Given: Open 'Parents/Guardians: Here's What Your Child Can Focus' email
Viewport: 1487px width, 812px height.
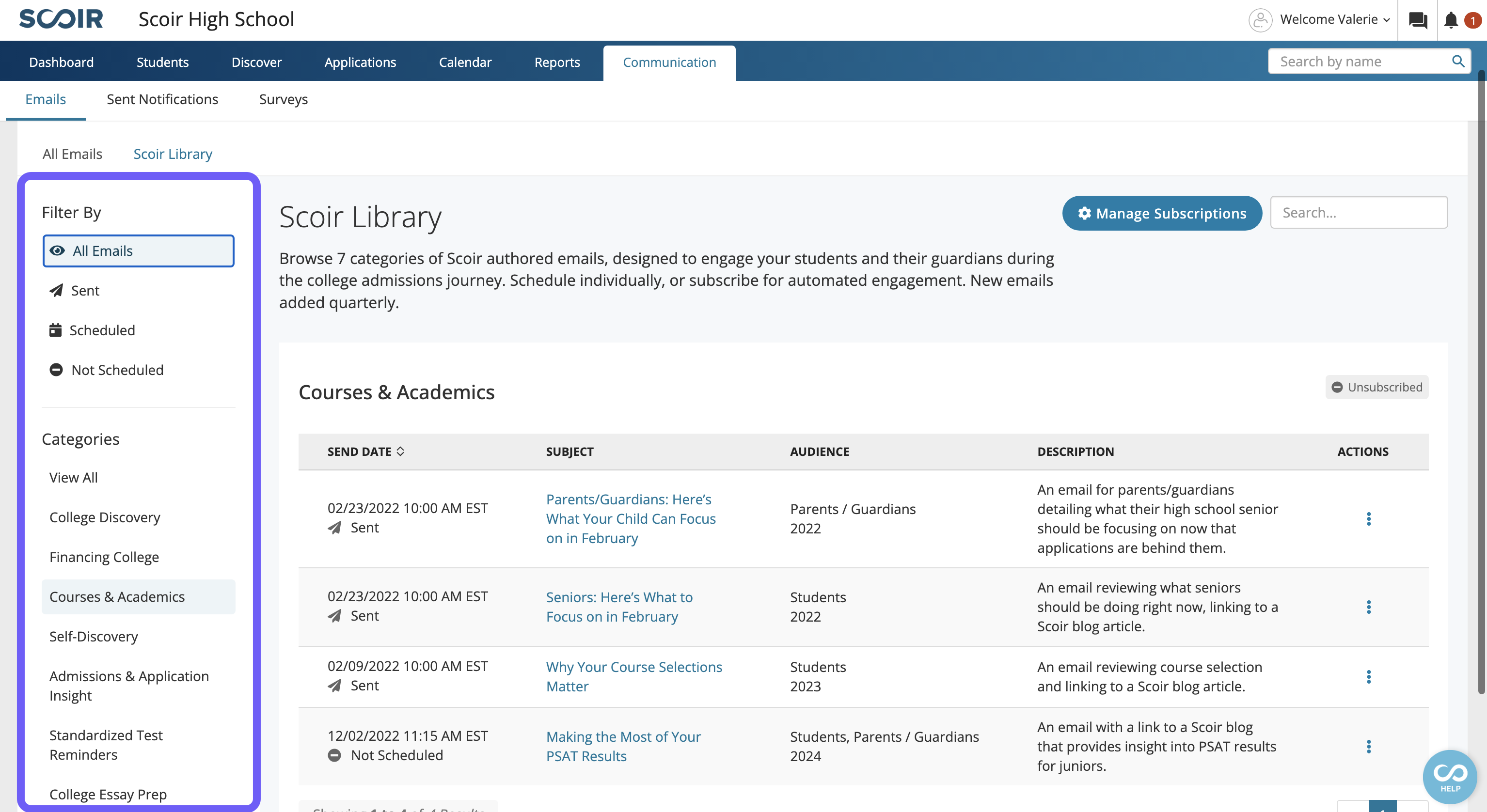Looking at the screenshot, I should pos(631,519).
